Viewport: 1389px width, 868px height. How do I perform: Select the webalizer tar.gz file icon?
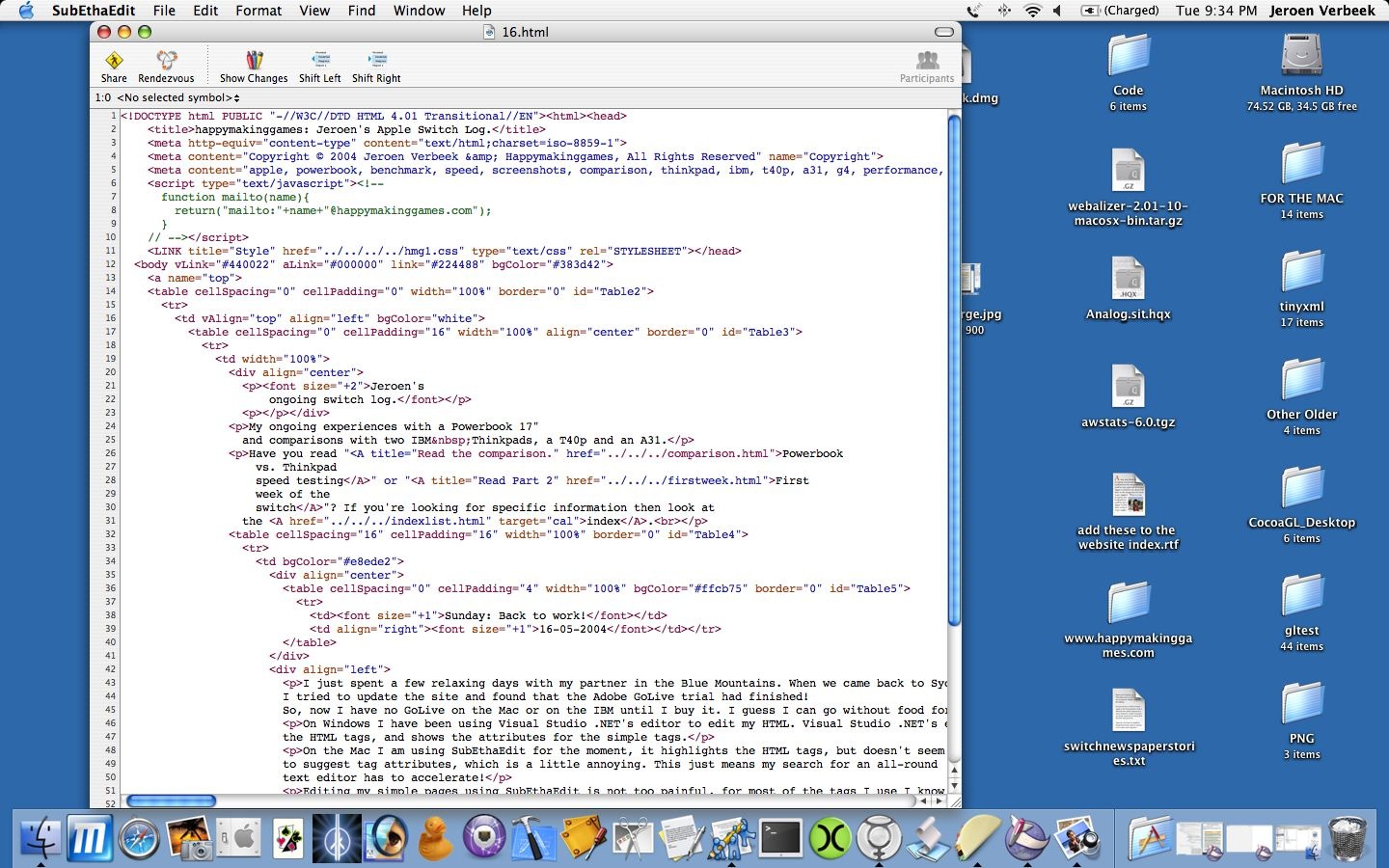1128,171
